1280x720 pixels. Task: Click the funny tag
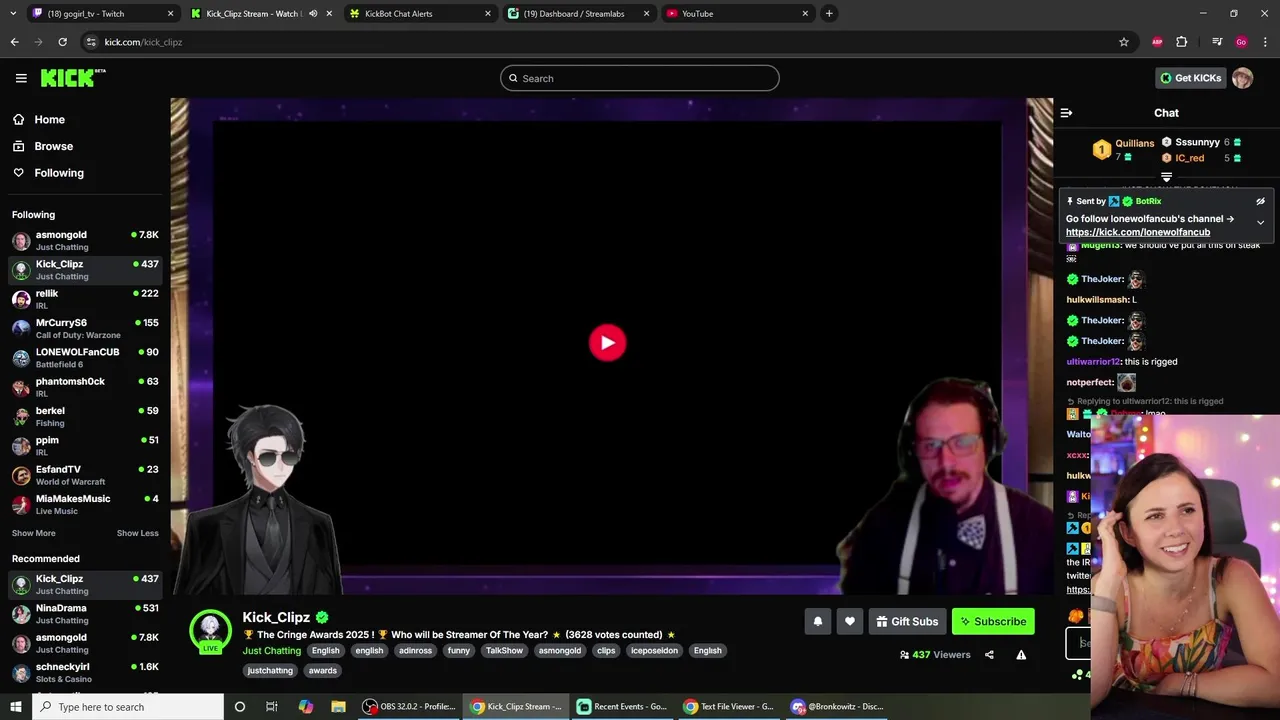(459, 651)
